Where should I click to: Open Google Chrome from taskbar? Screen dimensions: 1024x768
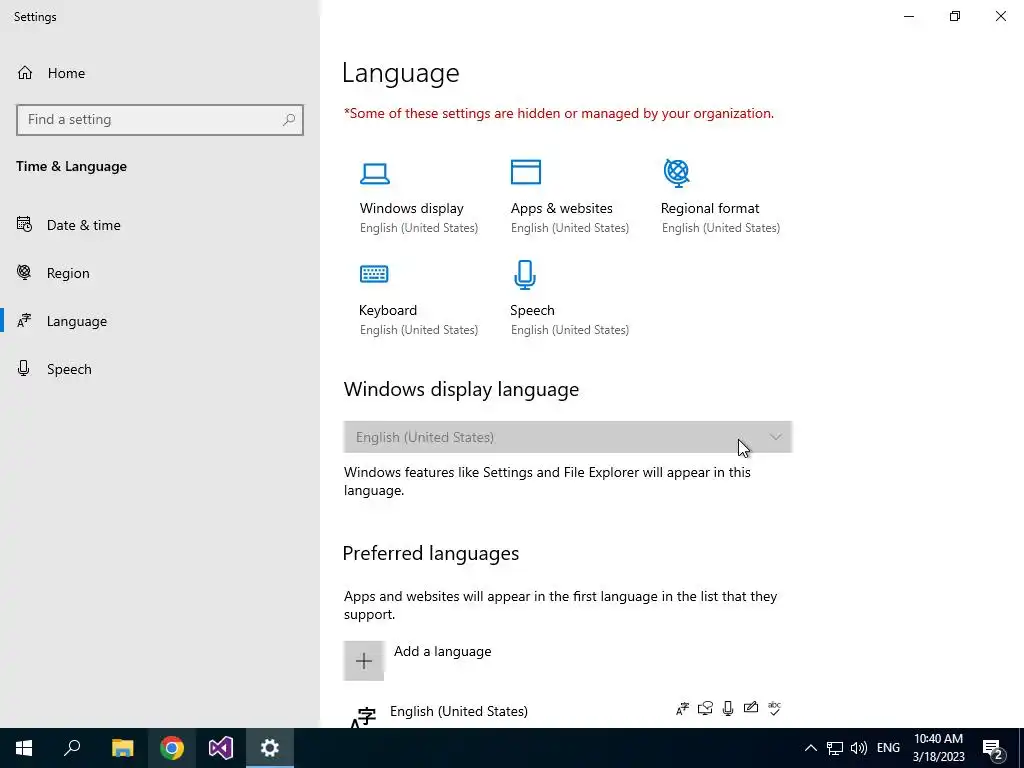point(172,748)
